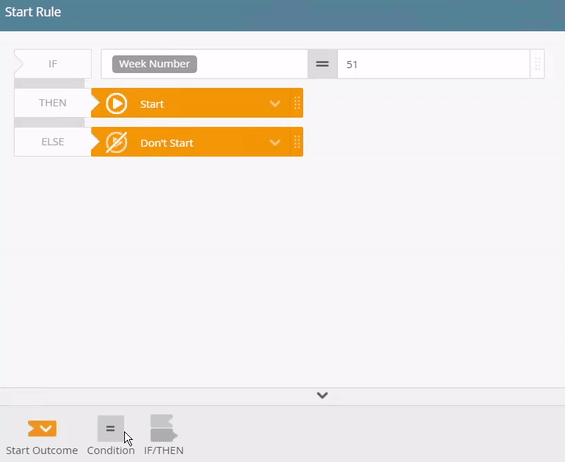Select the IF label block
The width and height of the screenshot is (565, 462).
click(53, 64)
